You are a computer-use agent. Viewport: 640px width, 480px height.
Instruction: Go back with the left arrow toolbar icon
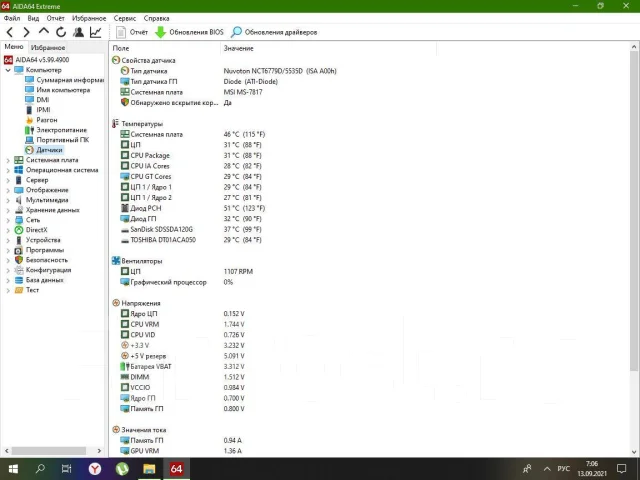10,32
